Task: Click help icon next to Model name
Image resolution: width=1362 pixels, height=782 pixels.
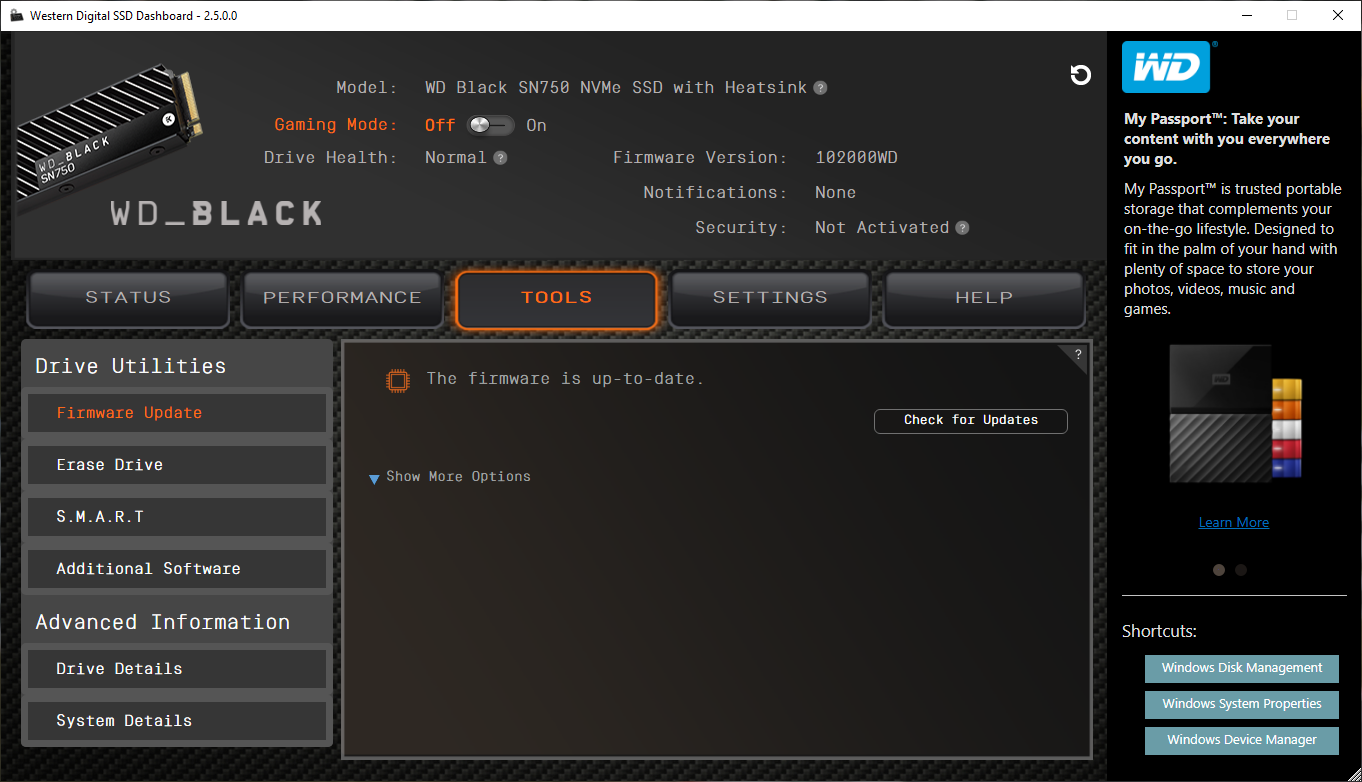Action: [x=820, y=88]
